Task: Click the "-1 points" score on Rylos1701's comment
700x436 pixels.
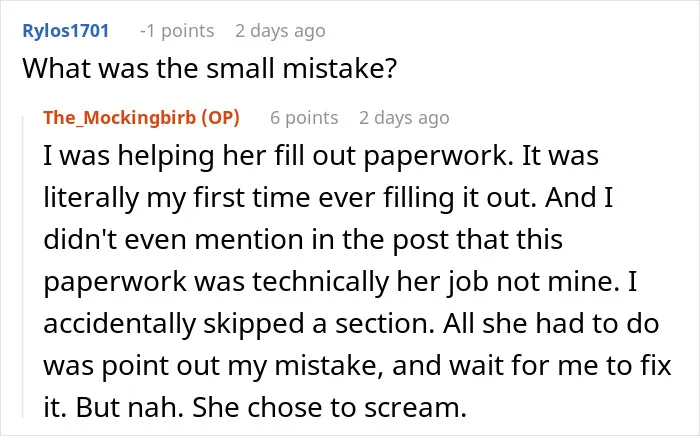Action: click(x=177, y=31)
